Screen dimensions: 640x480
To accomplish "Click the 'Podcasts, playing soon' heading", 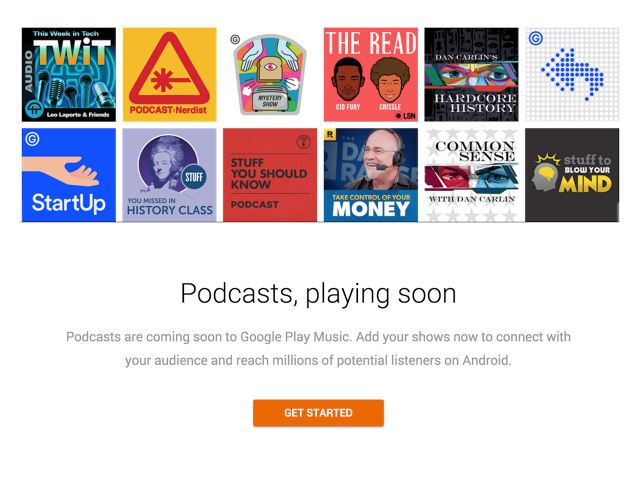I will pyautogui.click(x=318, y=293).
